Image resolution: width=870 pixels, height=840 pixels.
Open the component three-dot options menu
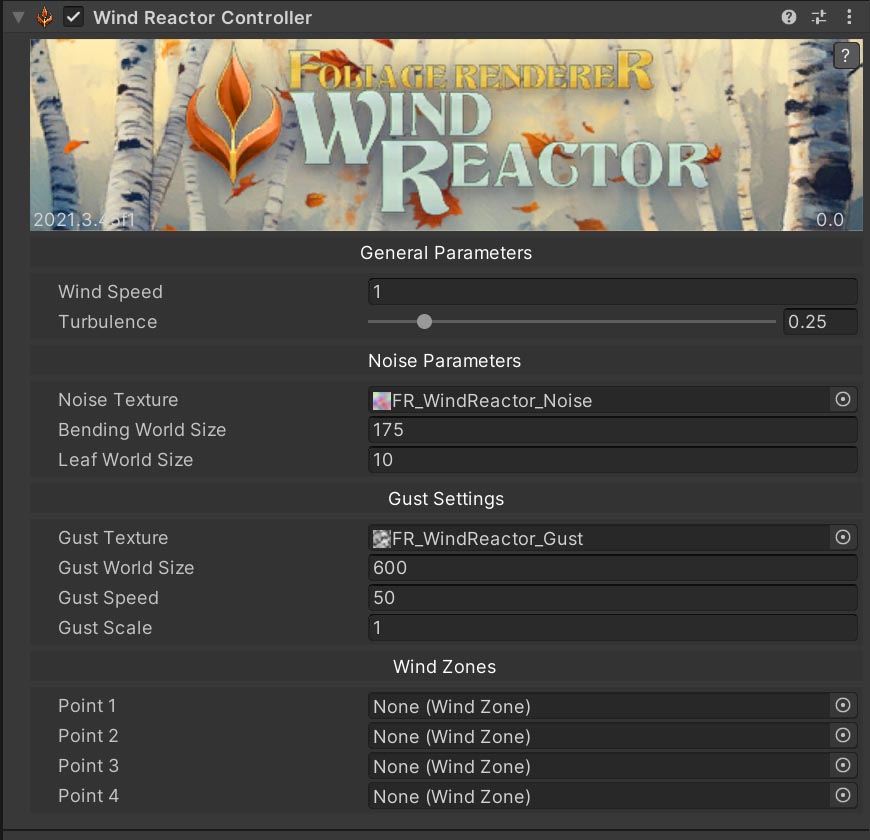pos(849,17)
